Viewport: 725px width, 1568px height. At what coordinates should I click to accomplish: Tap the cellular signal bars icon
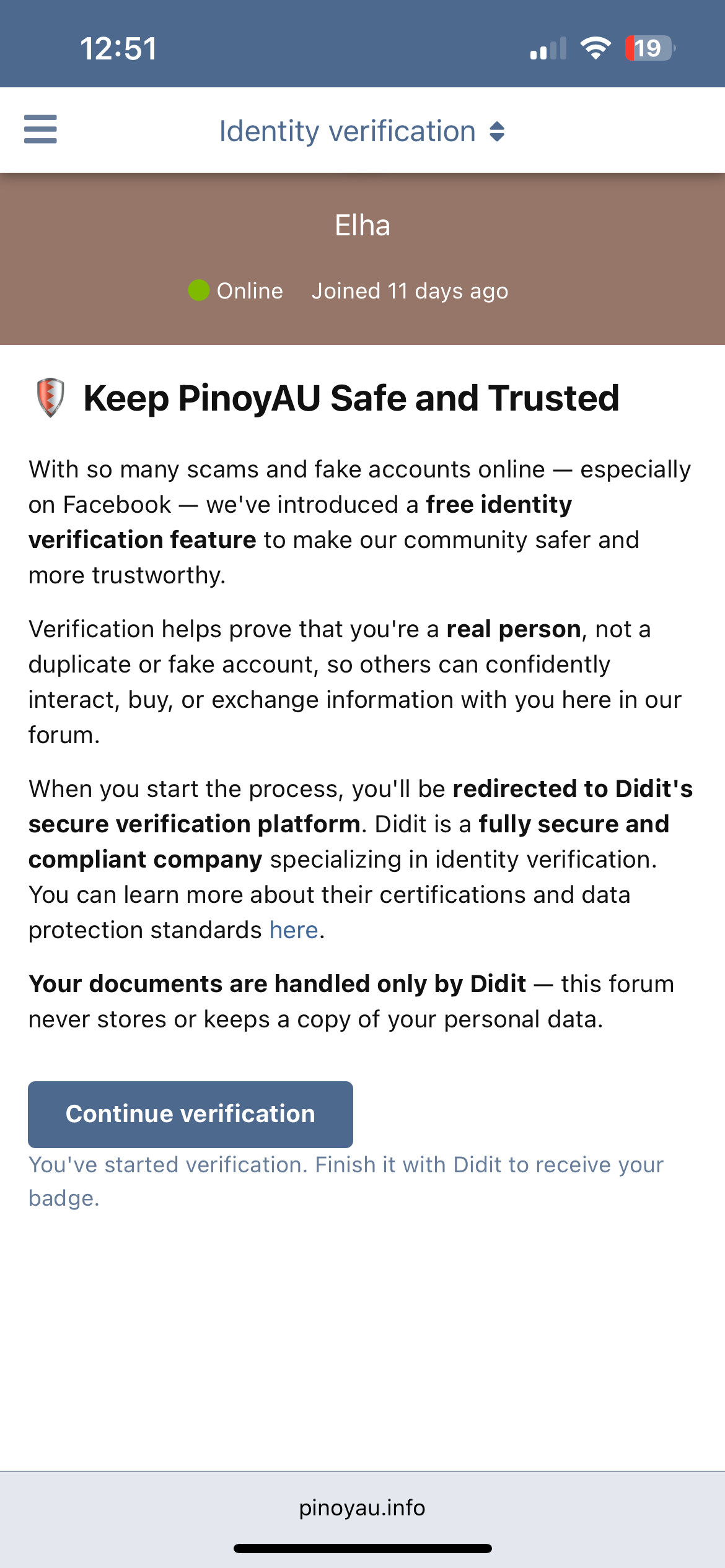(548, 48)
